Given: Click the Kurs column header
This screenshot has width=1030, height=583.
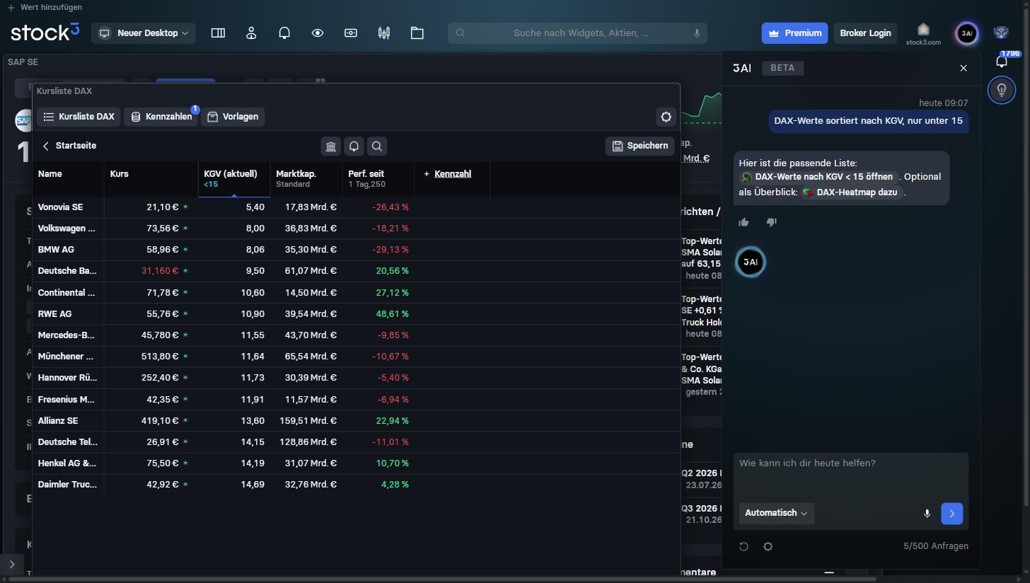Looking at the screenshot, I should 120,174.
